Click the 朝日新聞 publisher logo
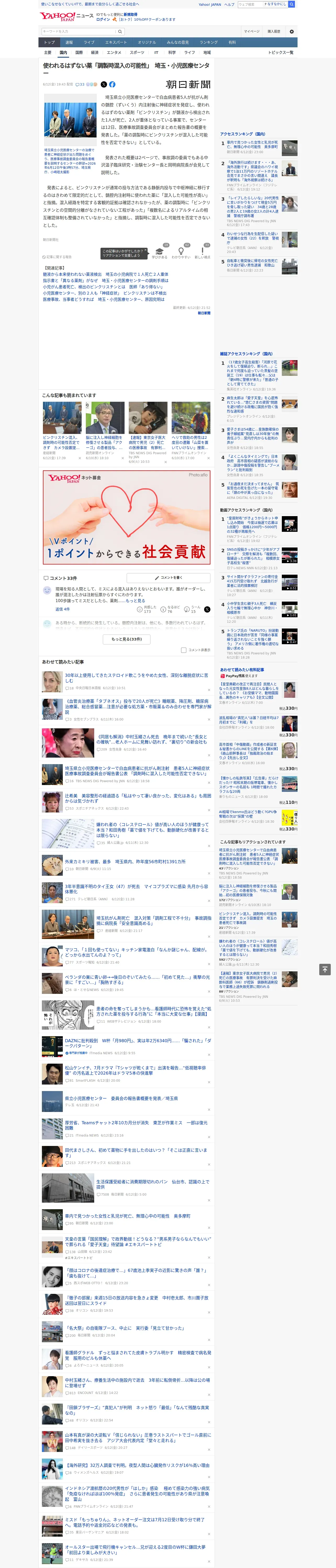Screen dimensions: 336x1568 pos(188,85)
